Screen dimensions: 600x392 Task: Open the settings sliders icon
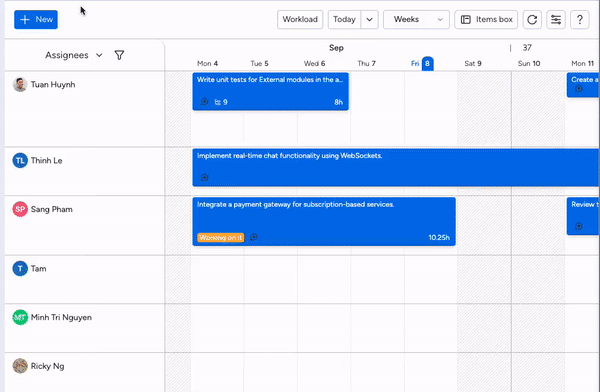tap(556, 20)
